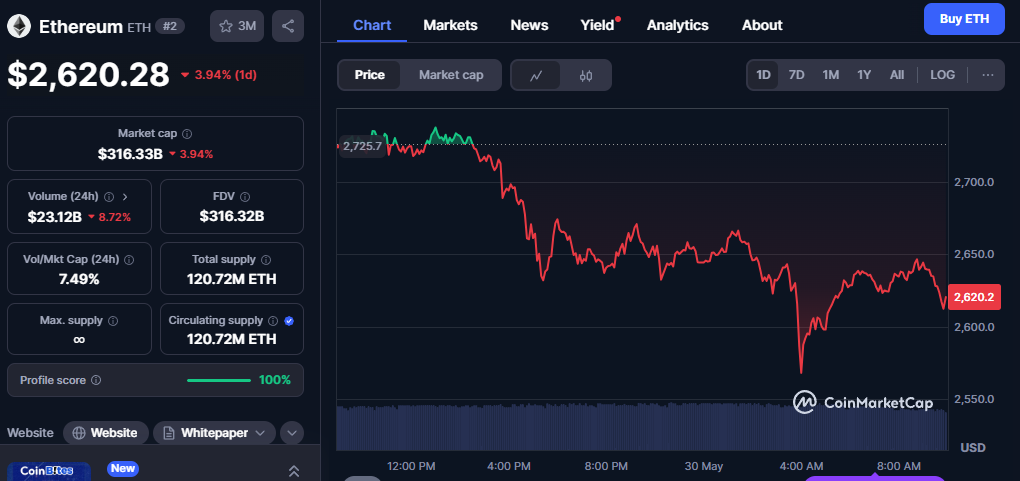Open the Yield tab

coord(598,25)
